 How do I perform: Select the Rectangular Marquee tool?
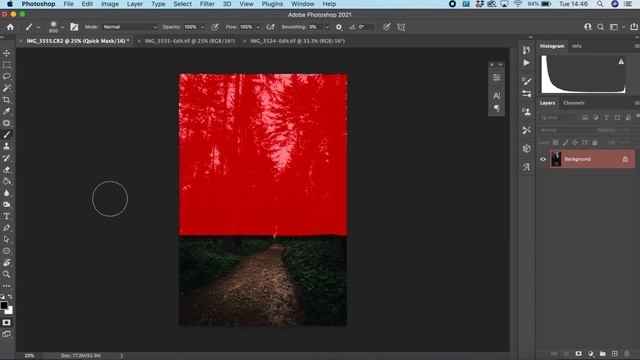click(x=7, y=65)
